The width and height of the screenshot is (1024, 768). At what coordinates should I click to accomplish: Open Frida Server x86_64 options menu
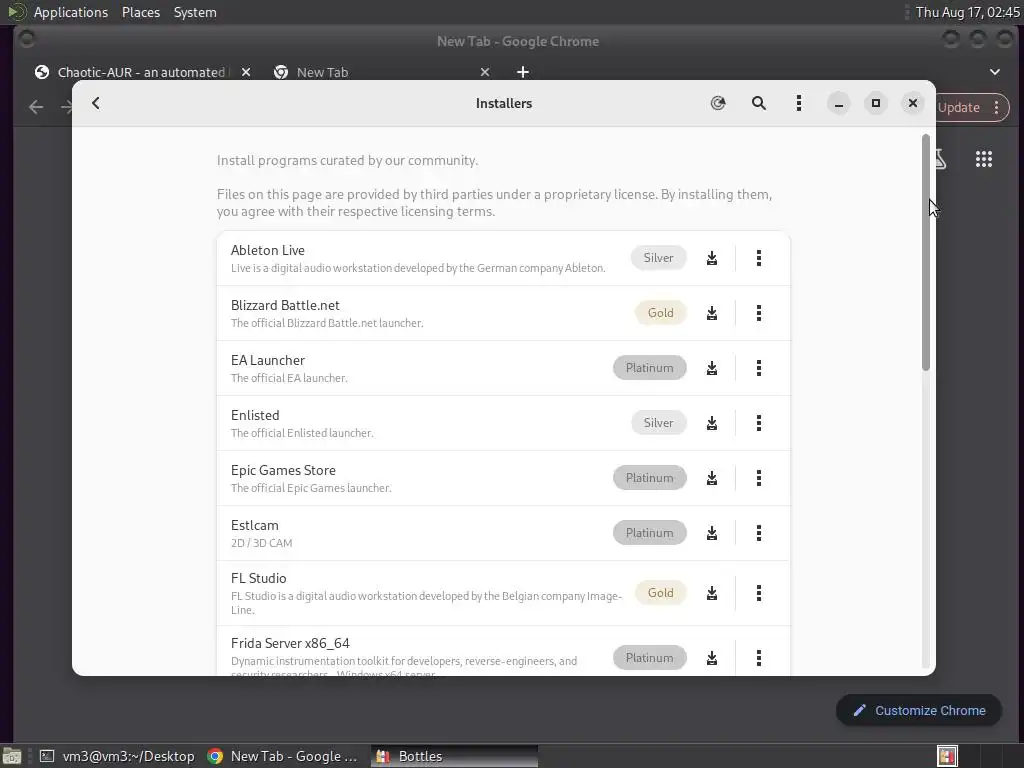[x=758, y=658]
